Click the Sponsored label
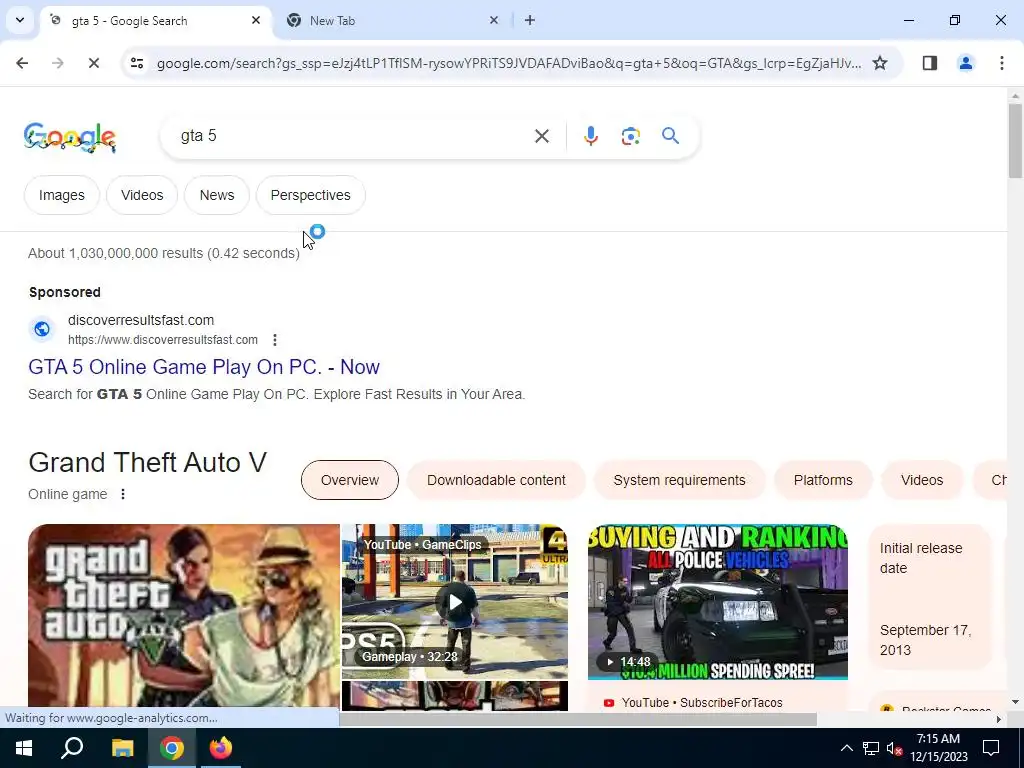The height and width of the screenshot is (768, 1024). pos(65,292)
